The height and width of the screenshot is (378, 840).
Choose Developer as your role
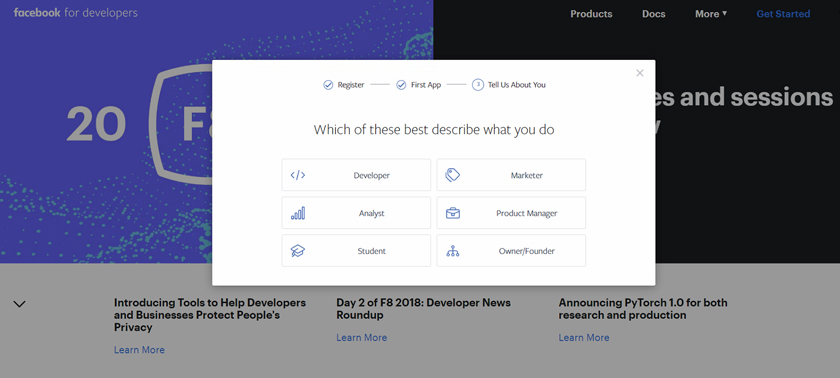(356, 175)
